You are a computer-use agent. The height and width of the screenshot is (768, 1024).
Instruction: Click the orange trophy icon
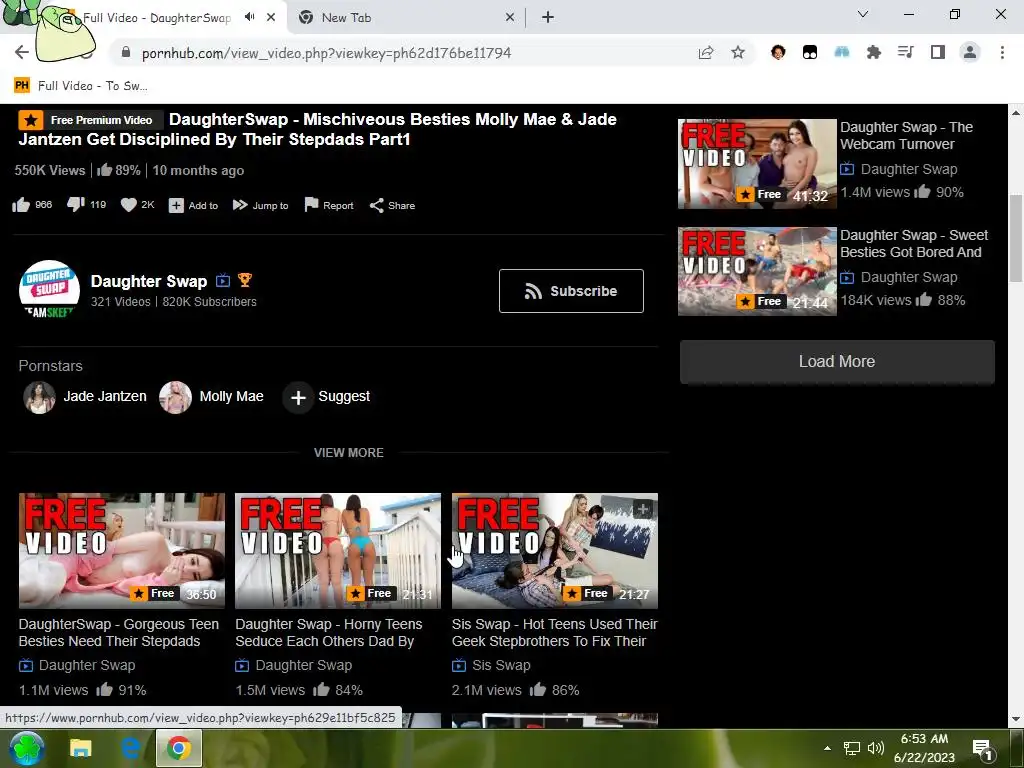(x=245, y=280)
